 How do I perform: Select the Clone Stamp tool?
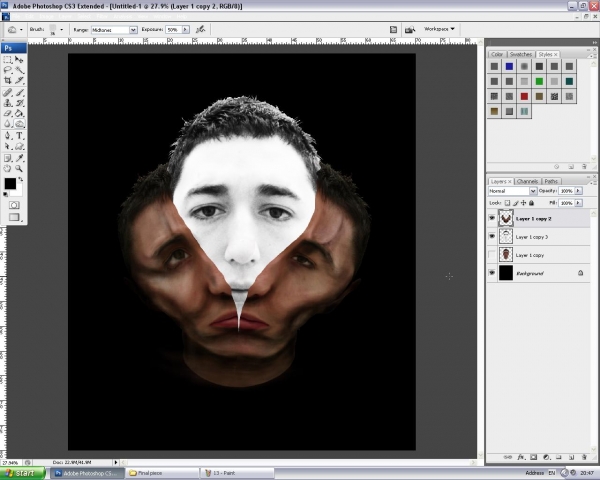coord(8,103)
